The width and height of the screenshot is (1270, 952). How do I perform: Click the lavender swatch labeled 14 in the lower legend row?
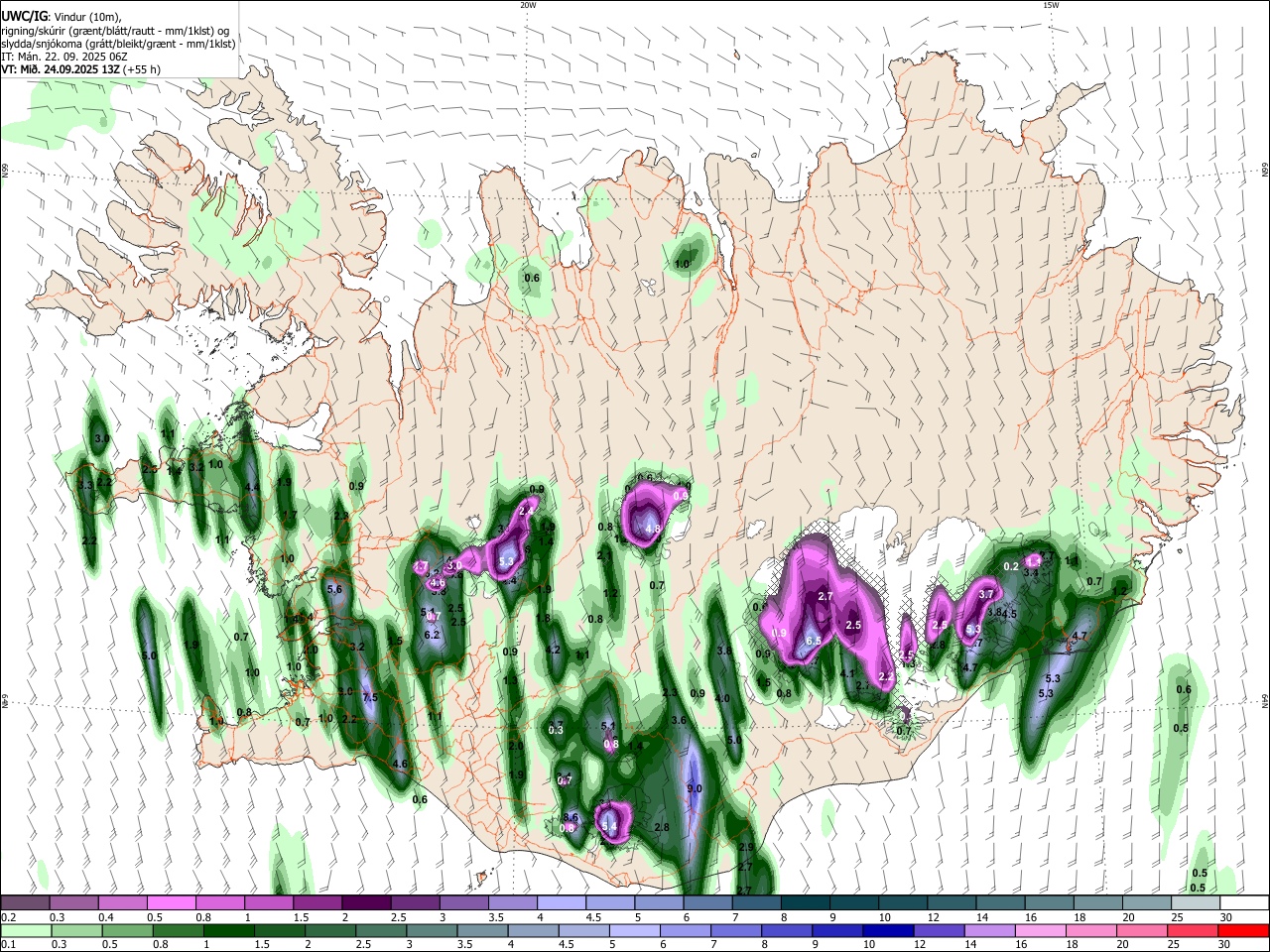(990, 931)
